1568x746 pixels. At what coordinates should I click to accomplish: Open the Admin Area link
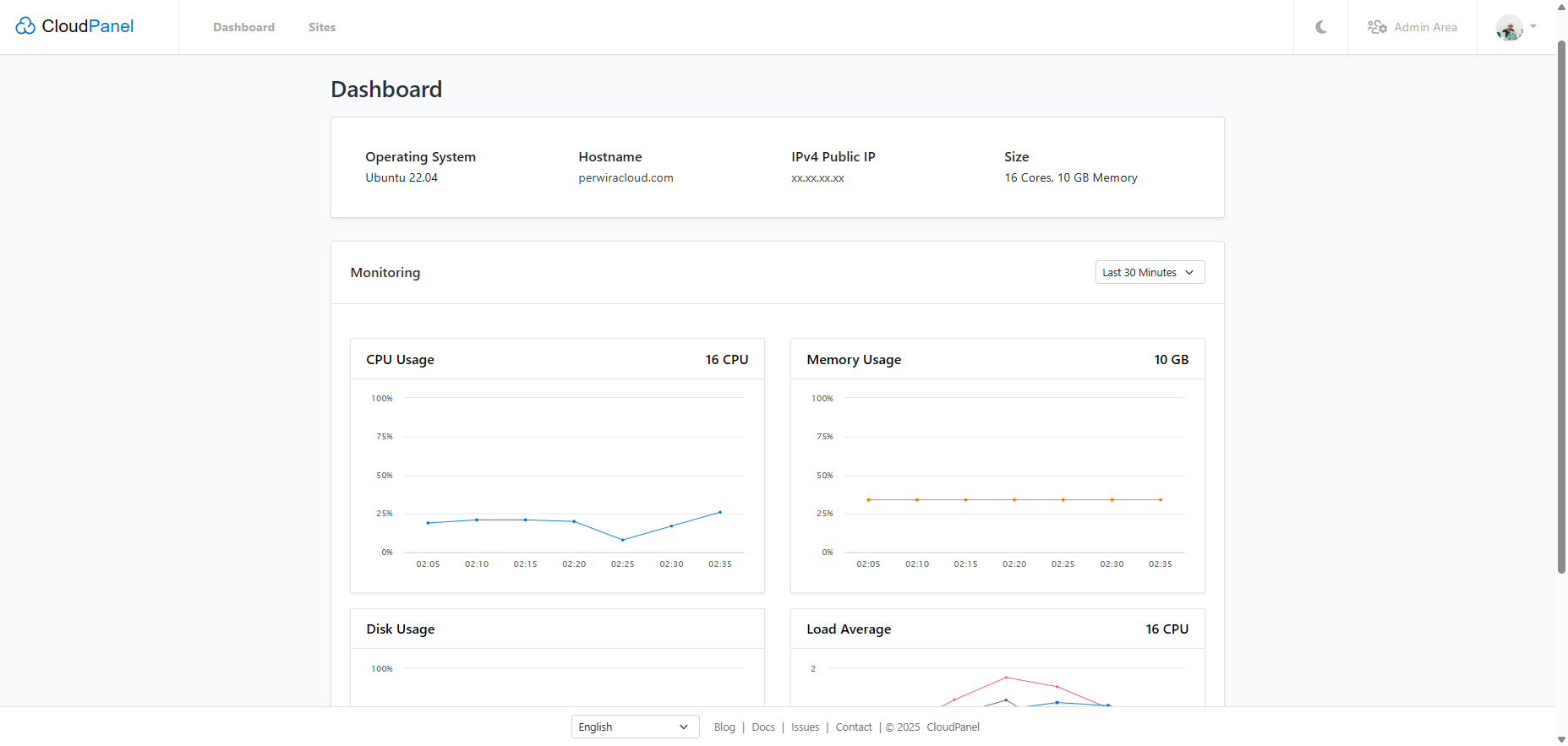click(x=1425, y=27)
